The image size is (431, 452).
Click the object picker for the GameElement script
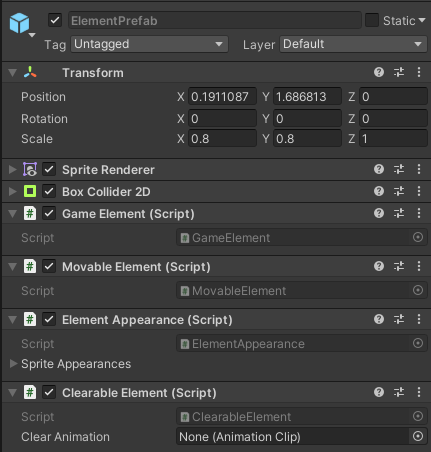tap(418, 237)
